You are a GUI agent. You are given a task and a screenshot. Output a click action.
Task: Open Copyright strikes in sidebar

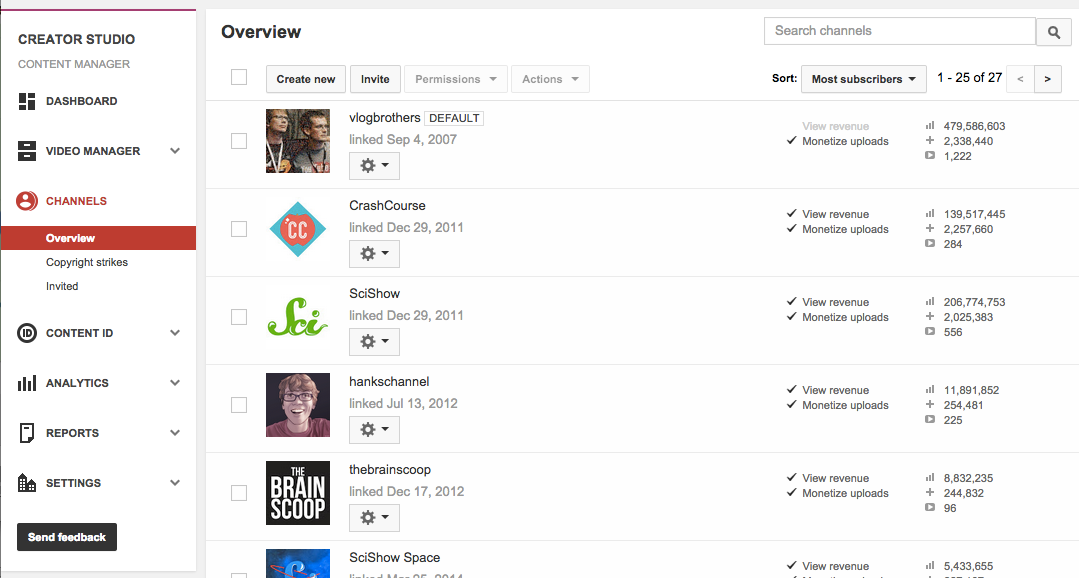coord(87,262)
